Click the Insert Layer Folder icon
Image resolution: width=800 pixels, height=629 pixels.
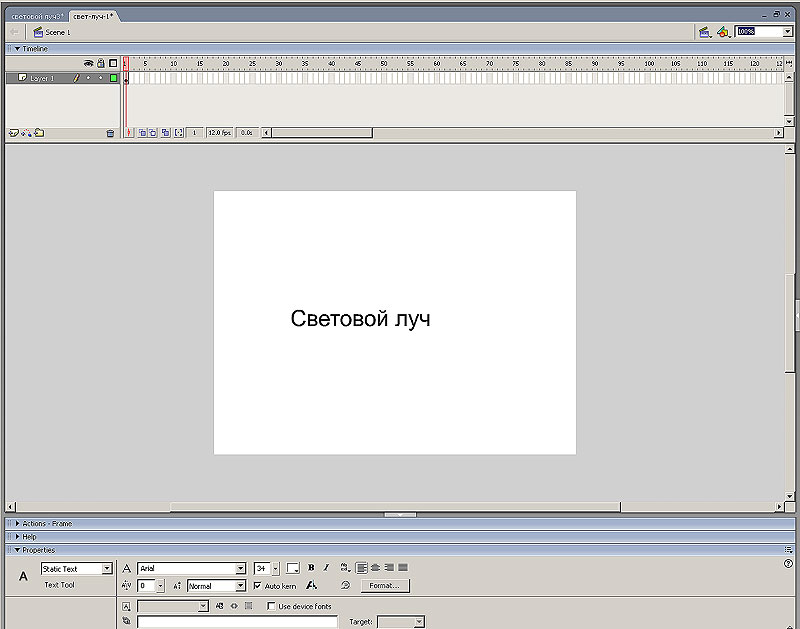coord(39,132)
